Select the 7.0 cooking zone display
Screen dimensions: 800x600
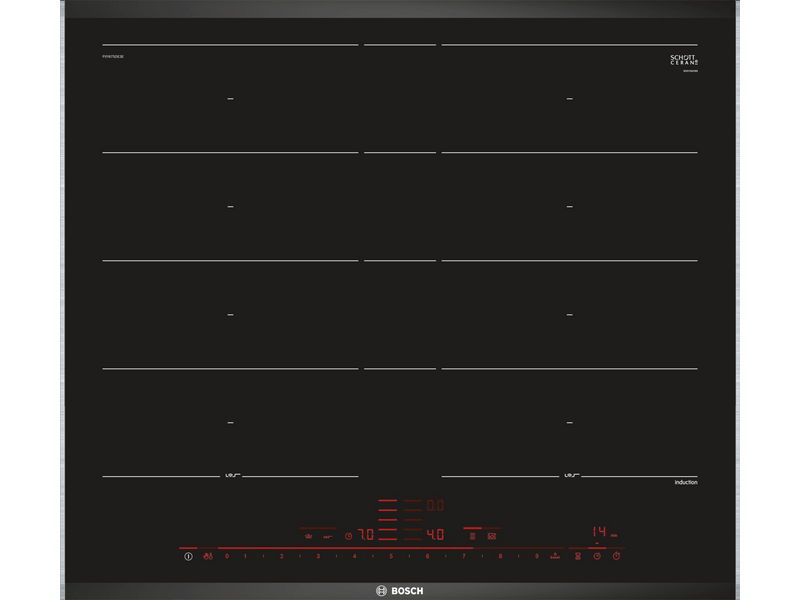(365, 535)
